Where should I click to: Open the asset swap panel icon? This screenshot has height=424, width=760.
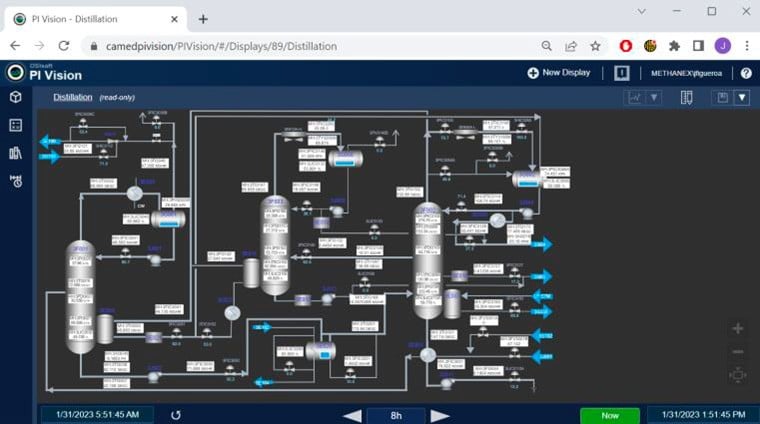point(687,97)
